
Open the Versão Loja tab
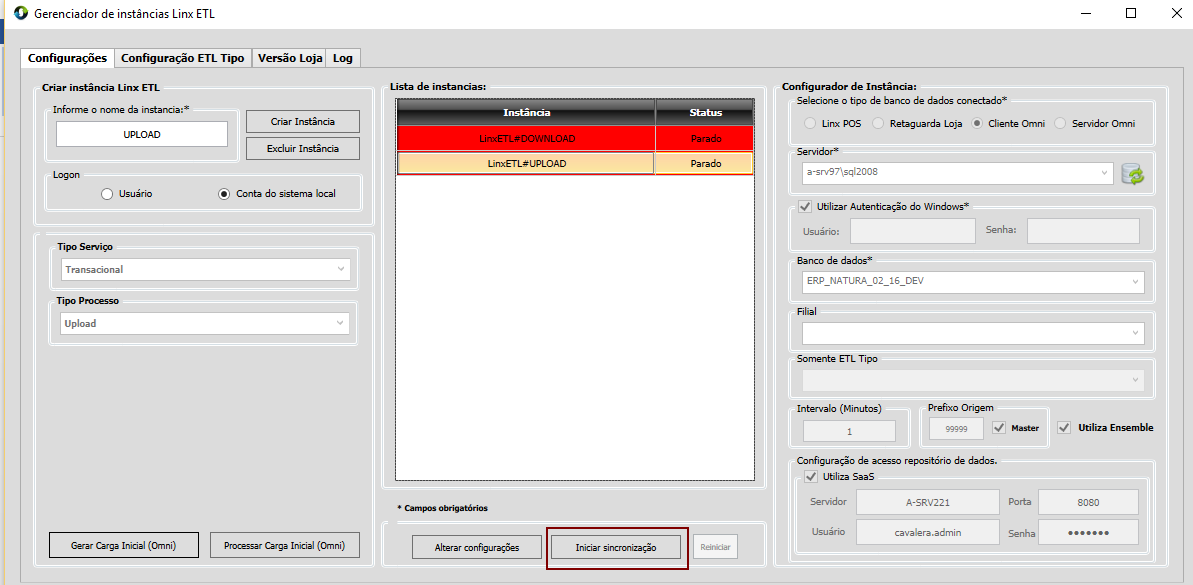[x=290, y=58]
